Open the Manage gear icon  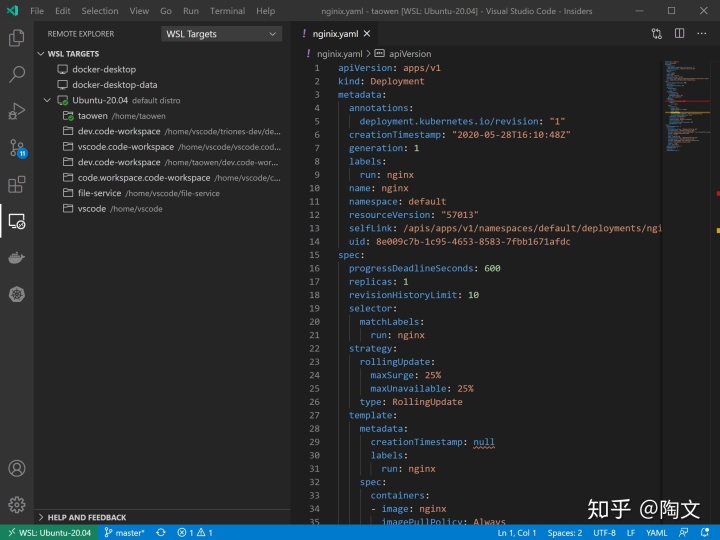click(x=17, y=505)
